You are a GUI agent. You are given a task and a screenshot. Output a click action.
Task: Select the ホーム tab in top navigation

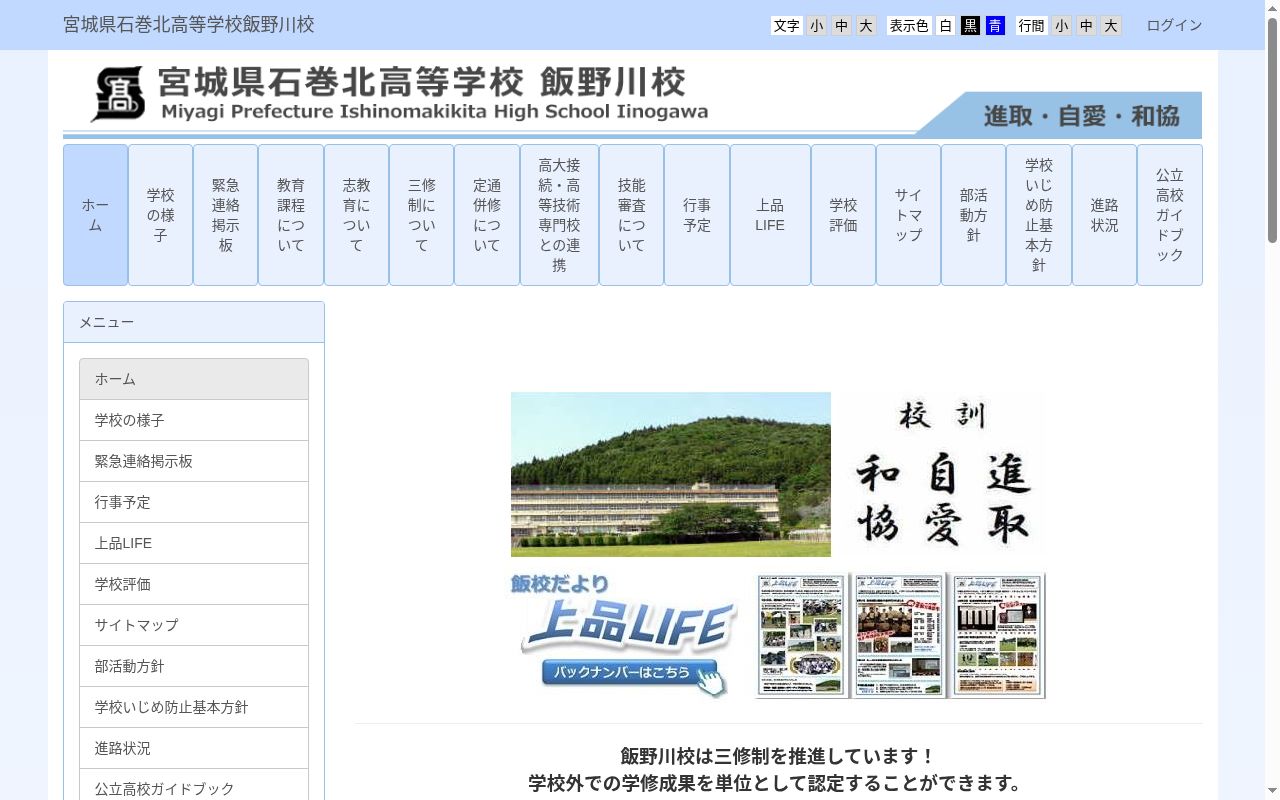pyautogui.click(x=95, y=215)
